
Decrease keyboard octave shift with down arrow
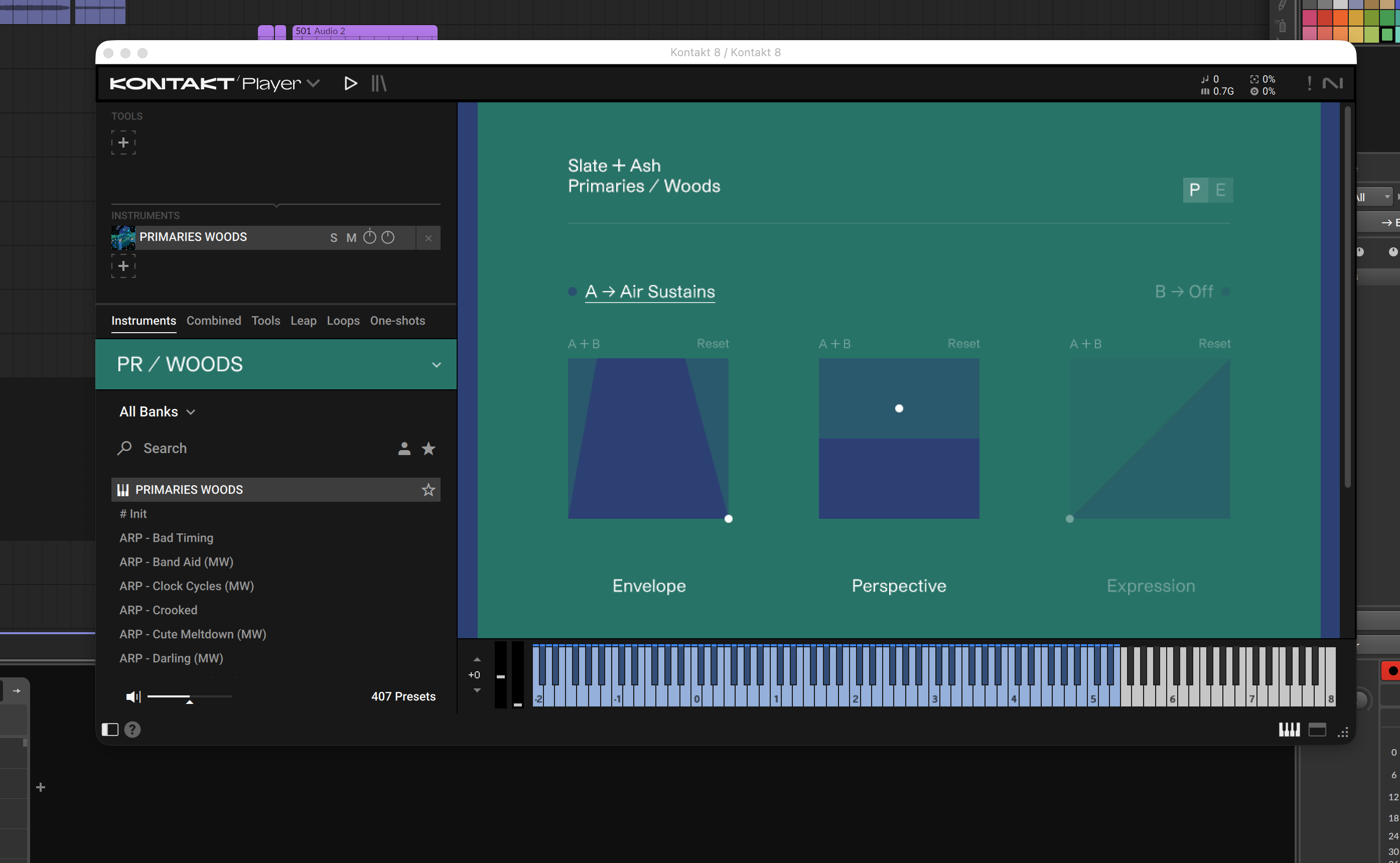[477, 690]
